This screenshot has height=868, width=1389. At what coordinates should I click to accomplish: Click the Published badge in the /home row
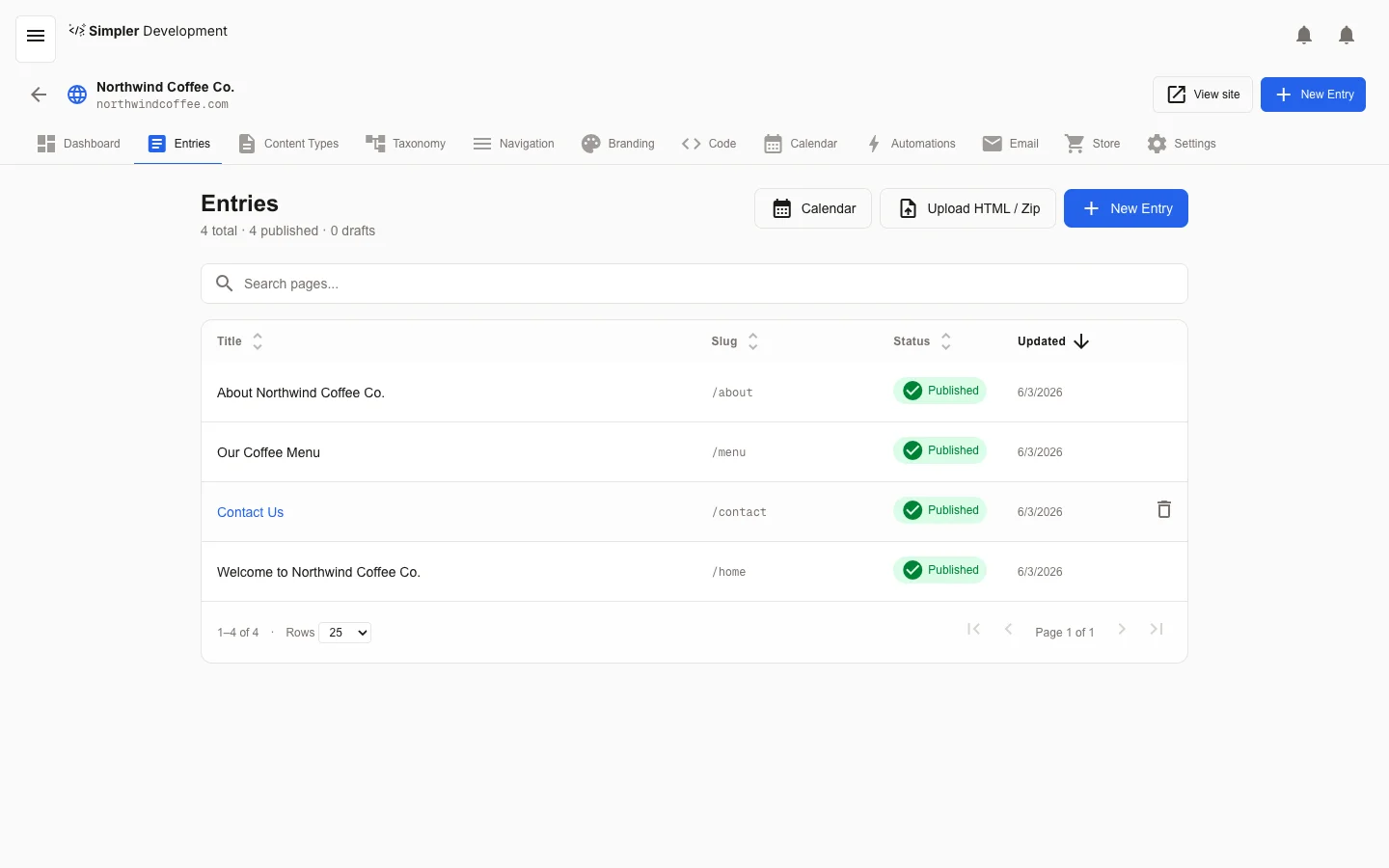[940, 570]
